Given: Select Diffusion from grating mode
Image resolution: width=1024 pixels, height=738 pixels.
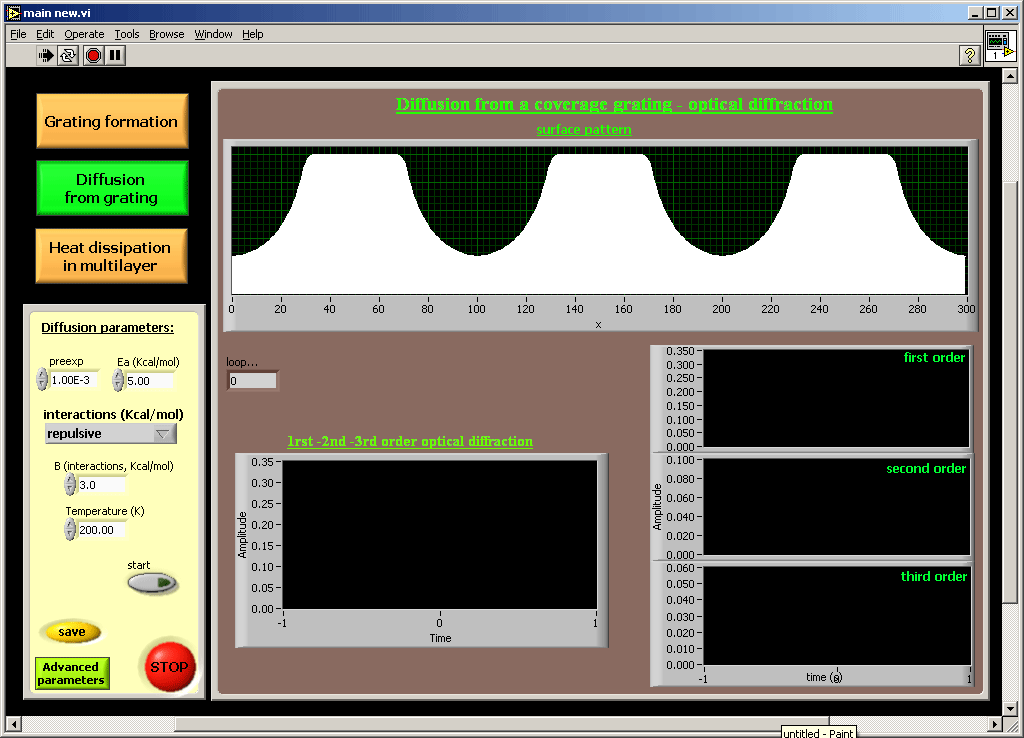Looking at the screenshot, I should [112, 188].
